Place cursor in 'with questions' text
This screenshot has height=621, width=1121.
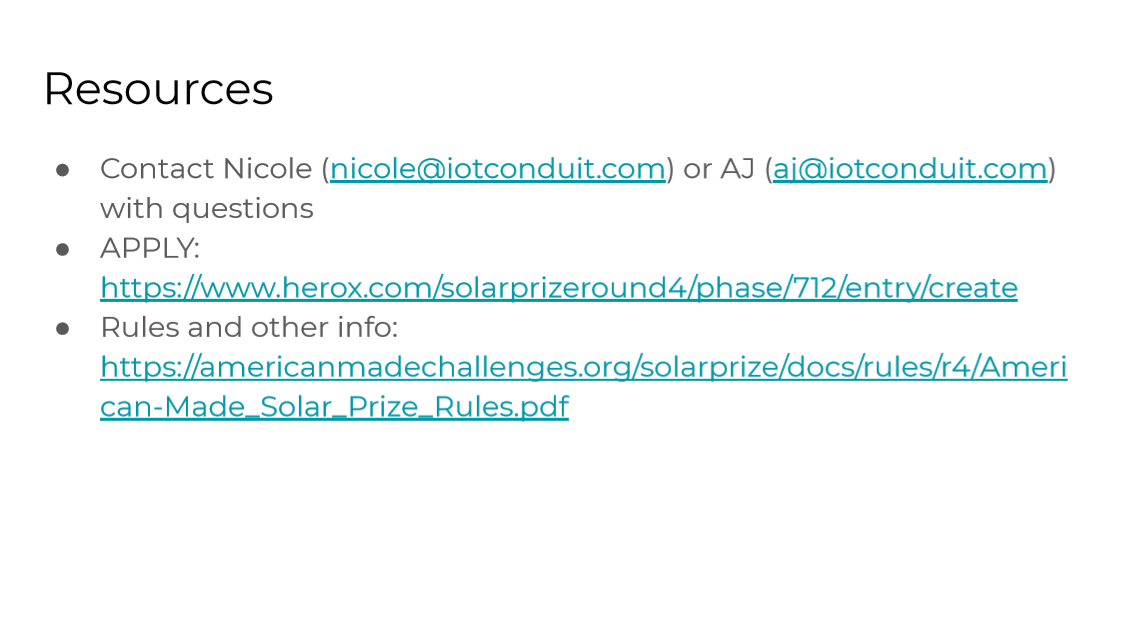click(207, 209)
